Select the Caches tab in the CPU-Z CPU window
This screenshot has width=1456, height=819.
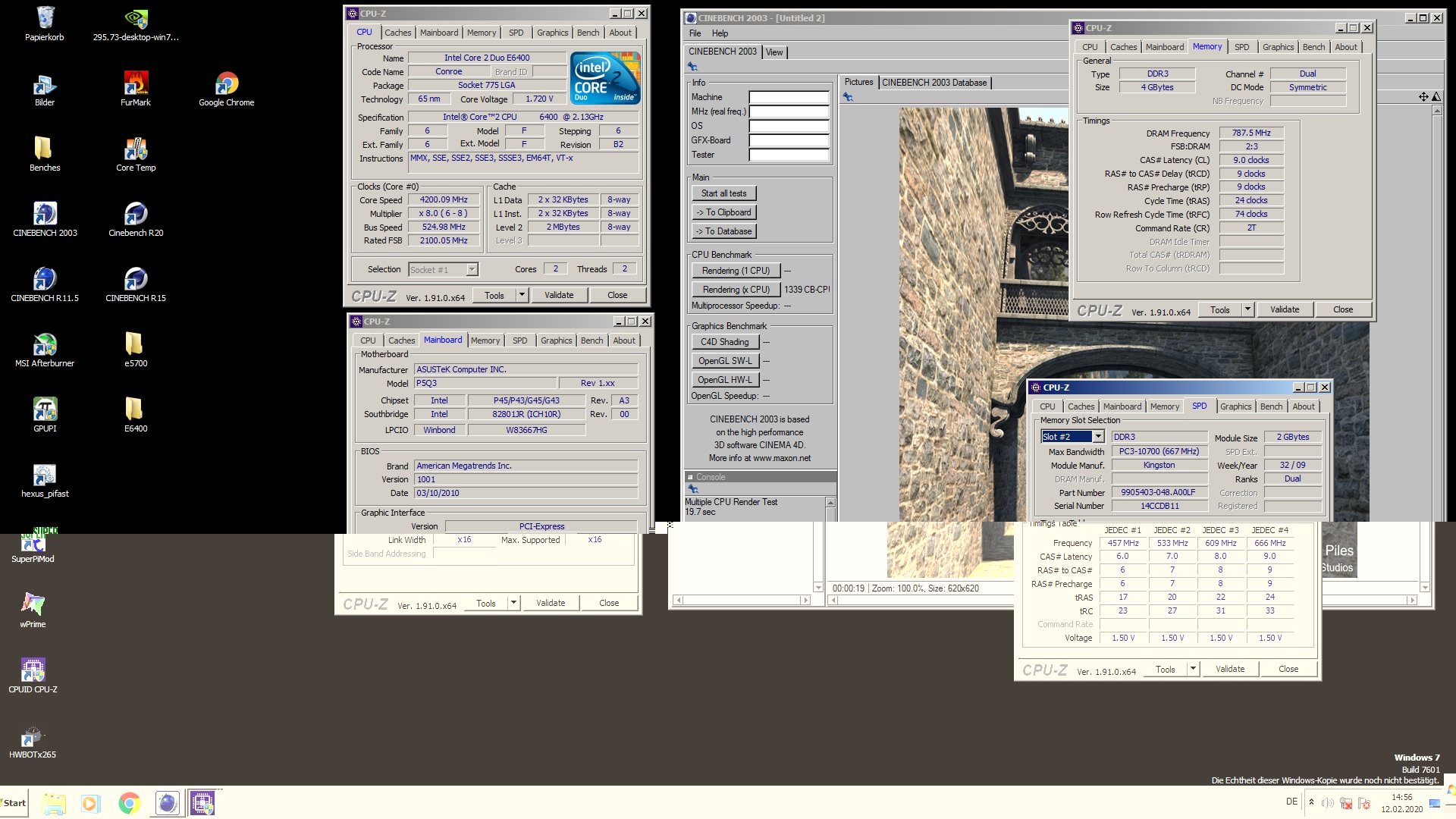[397, 33]
